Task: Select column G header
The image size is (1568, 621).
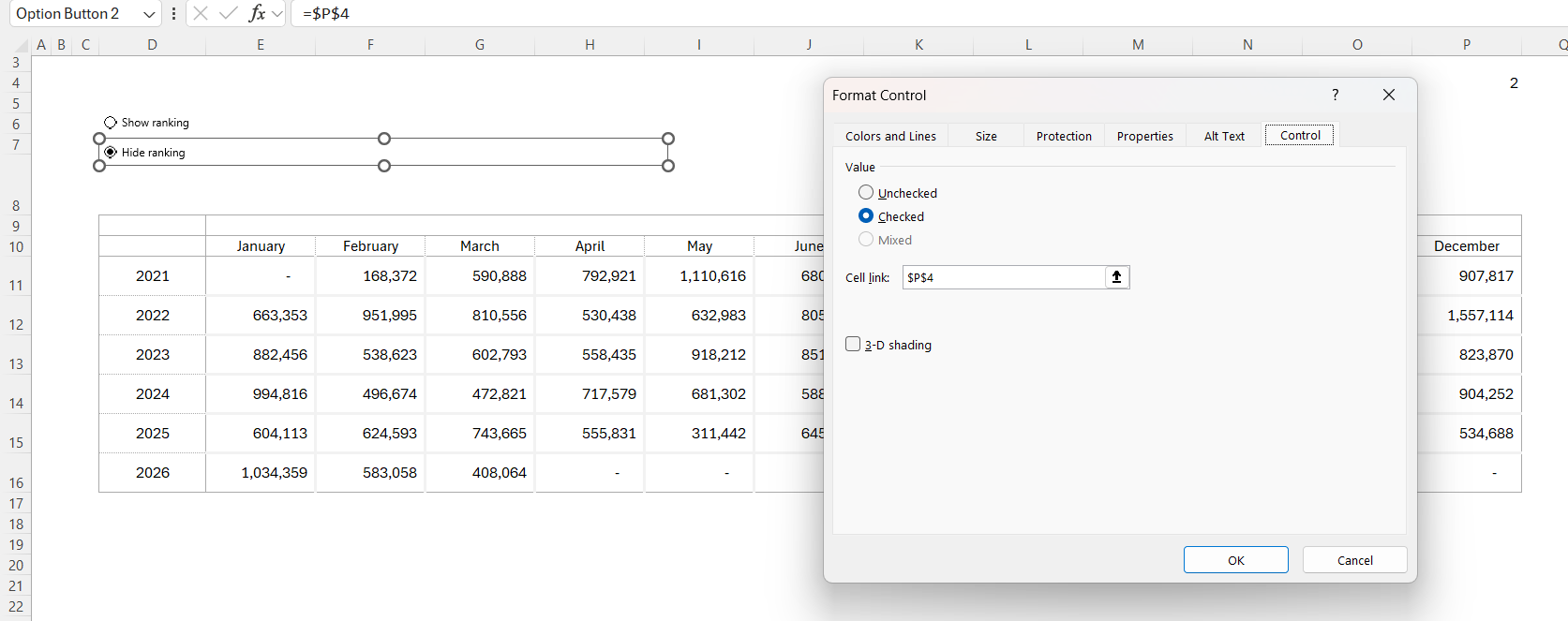Action: point(480,44)
